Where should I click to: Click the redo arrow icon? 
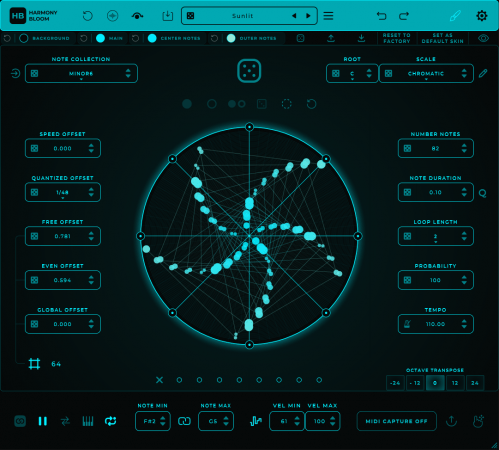point(404,16)
